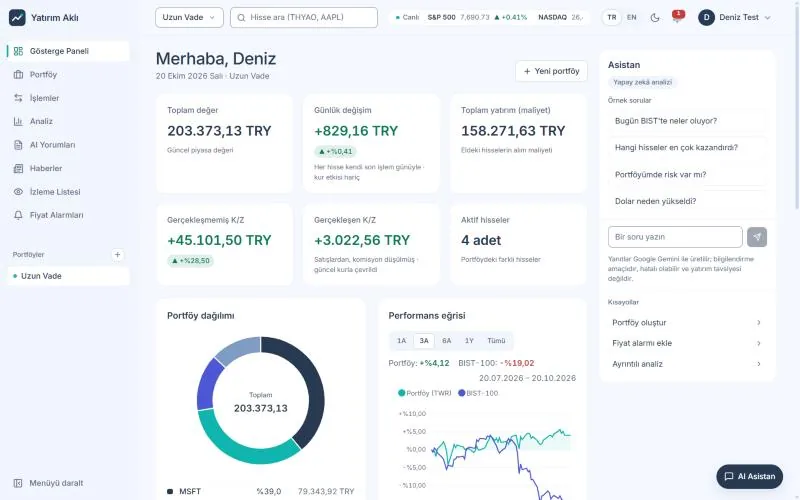800x500 pixels.
Task: Click the indigo donut chart segment
Action: coord(207,384)
